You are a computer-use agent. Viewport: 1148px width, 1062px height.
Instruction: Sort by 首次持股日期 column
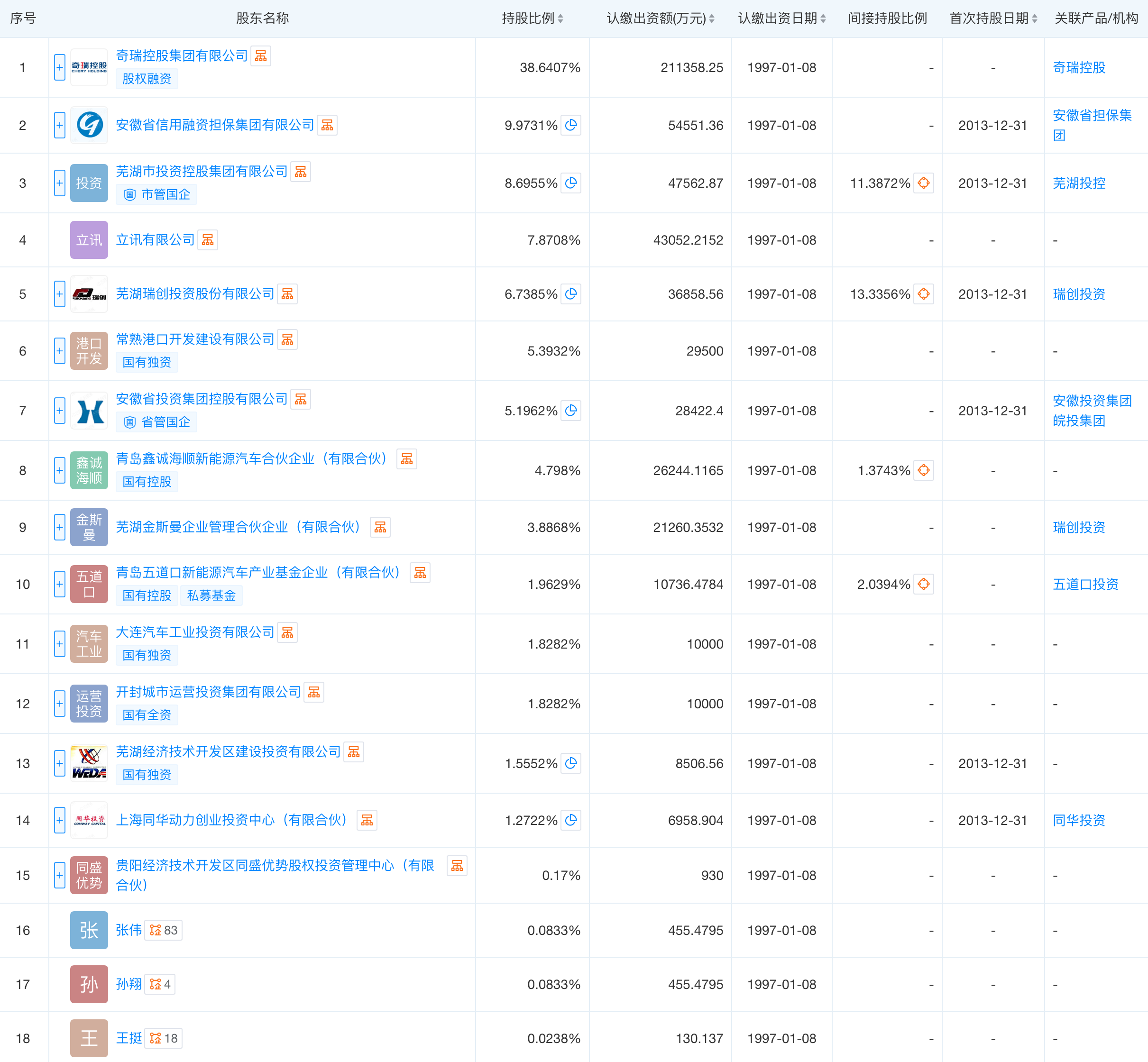pyautogui.click(x=993, y=18)
